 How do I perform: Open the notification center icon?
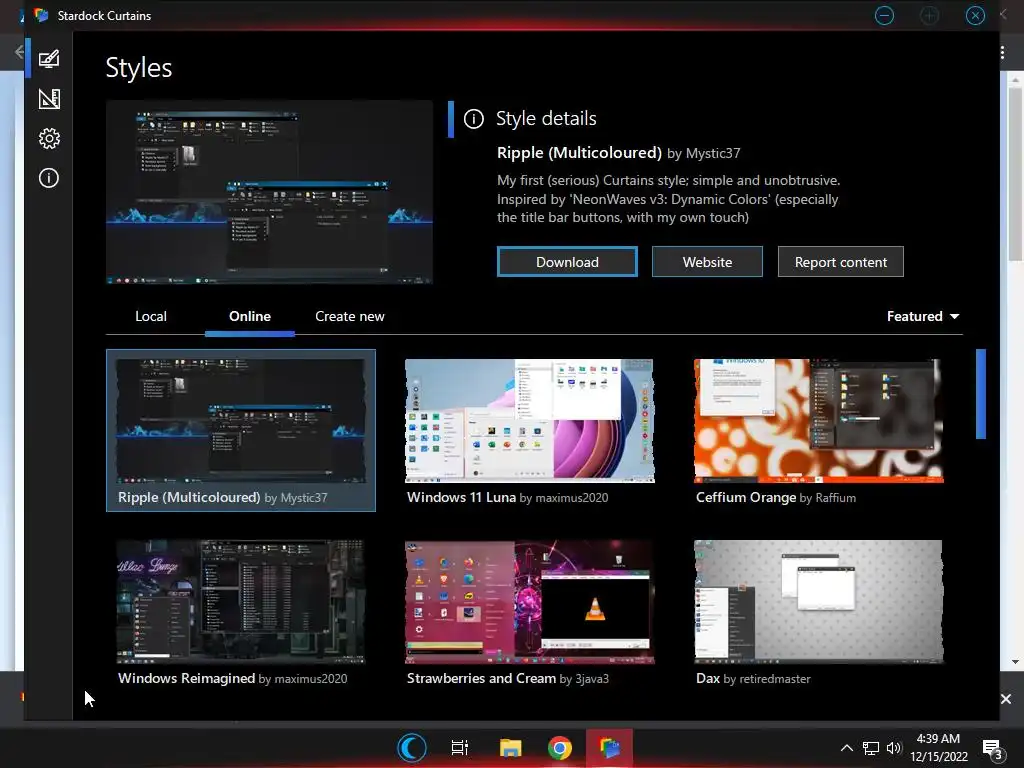pos(993,749)
